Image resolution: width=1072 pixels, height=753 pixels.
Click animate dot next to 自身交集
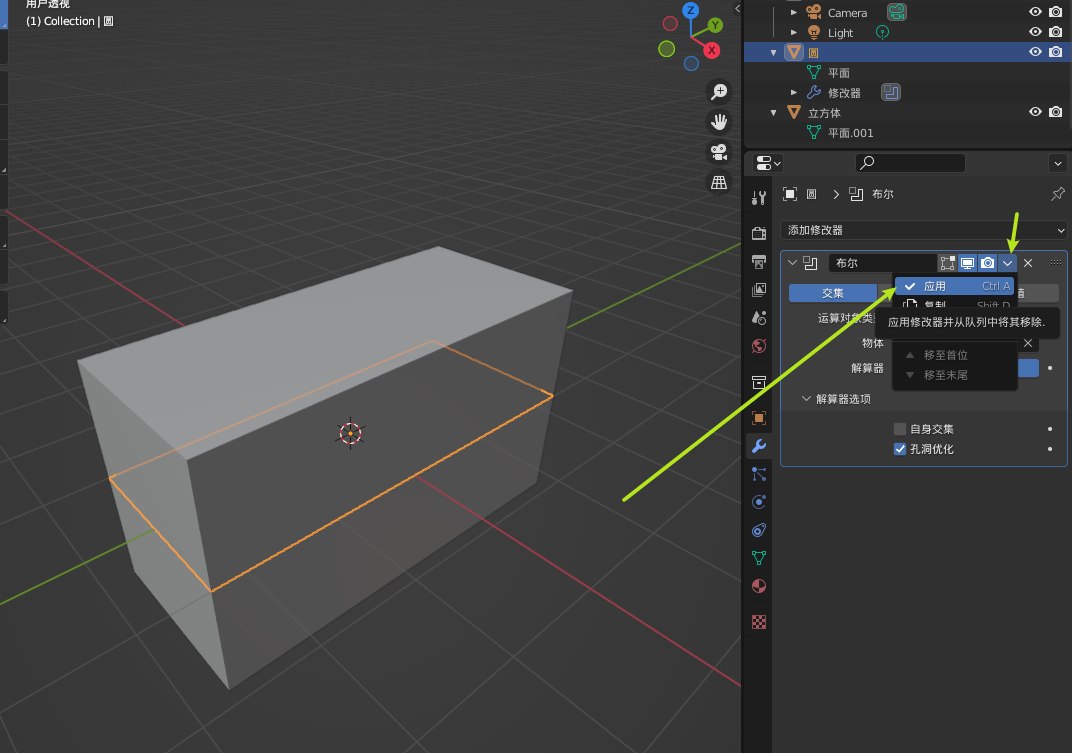tap(1050, 429)
